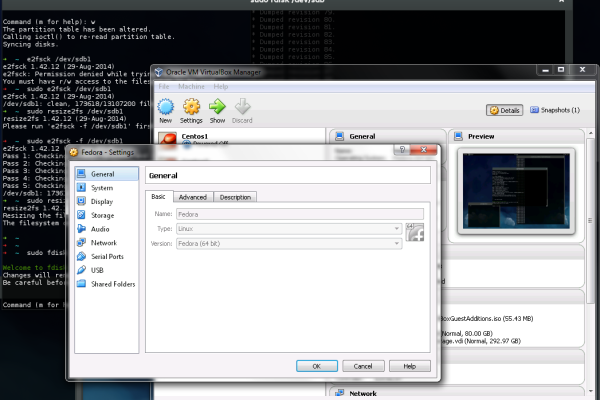Switch to the Advanced tab
The width and height of the screenshot is (600, 400).
pyautogui.click(x=193, y=197)
